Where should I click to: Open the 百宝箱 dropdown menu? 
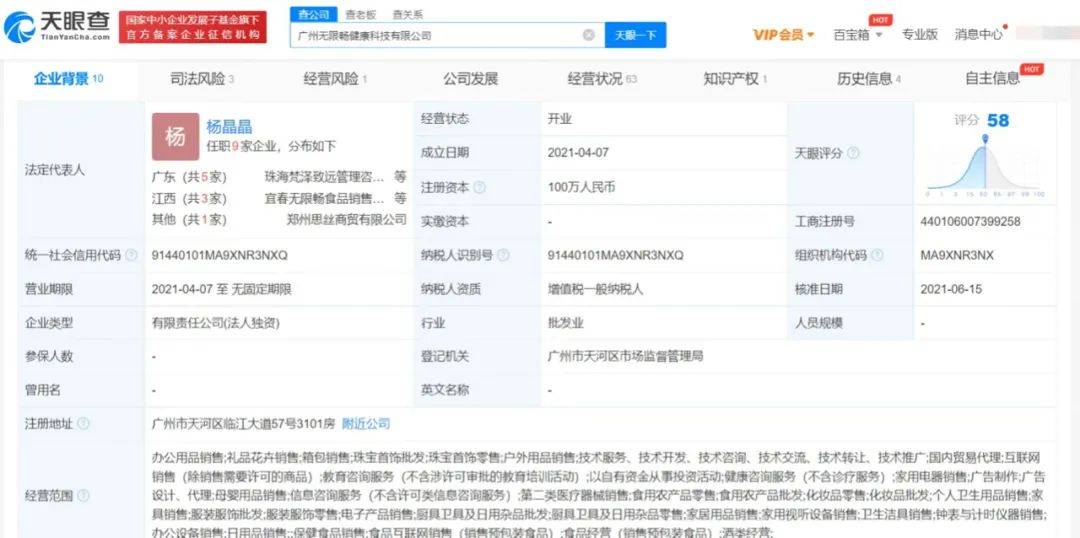click(858, 35)
